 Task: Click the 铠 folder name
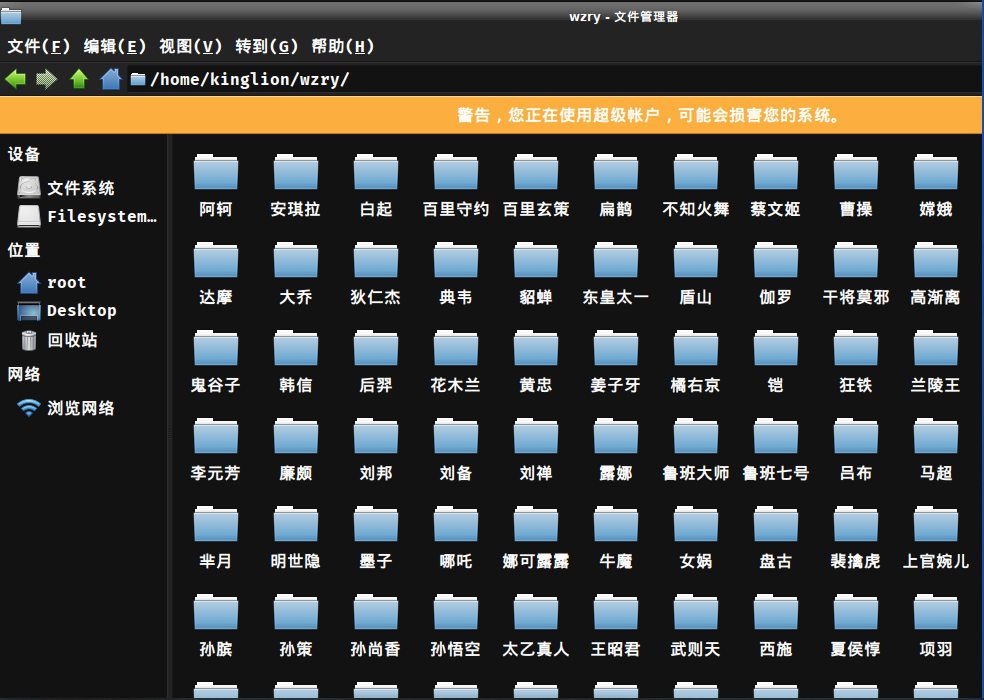click(x=776, y=385)
